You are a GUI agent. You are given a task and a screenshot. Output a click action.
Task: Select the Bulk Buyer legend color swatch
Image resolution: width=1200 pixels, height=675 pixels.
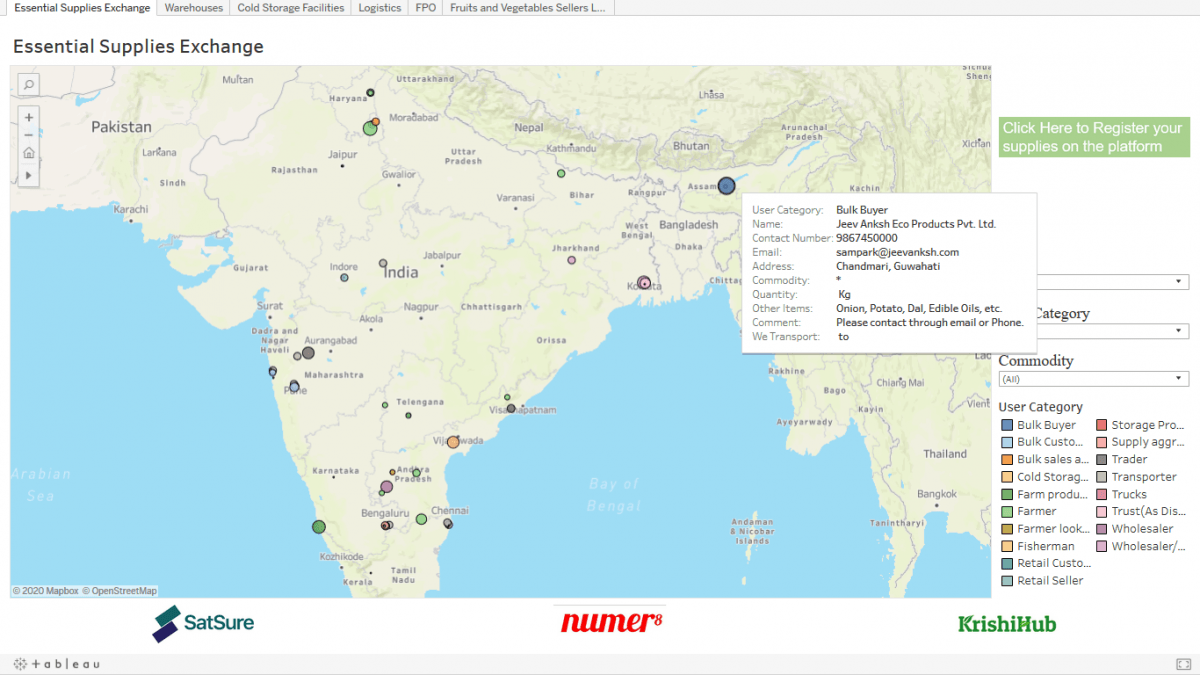coord(1007,425)
